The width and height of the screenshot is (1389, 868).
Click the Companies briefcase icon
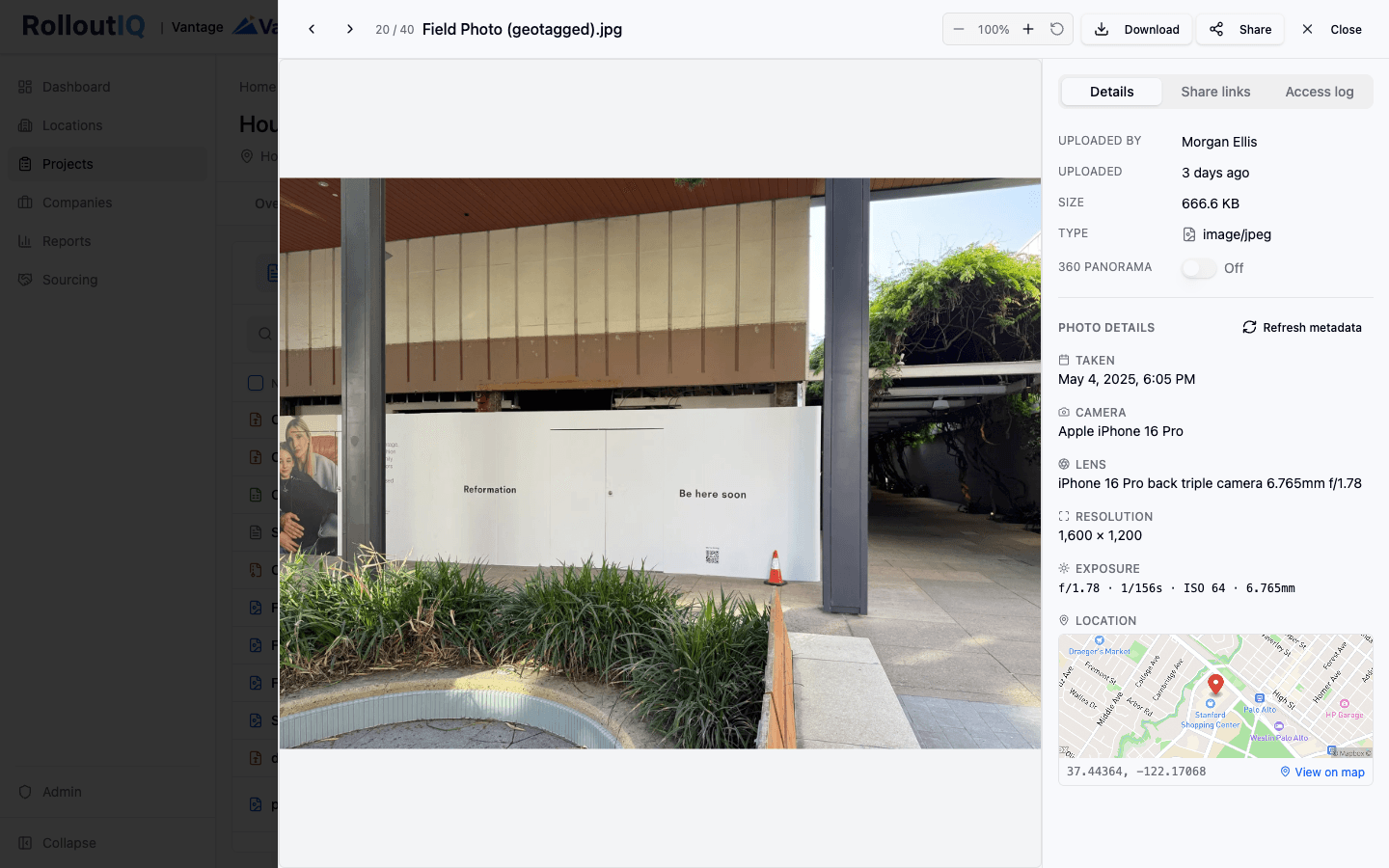(x=25, y=203)
